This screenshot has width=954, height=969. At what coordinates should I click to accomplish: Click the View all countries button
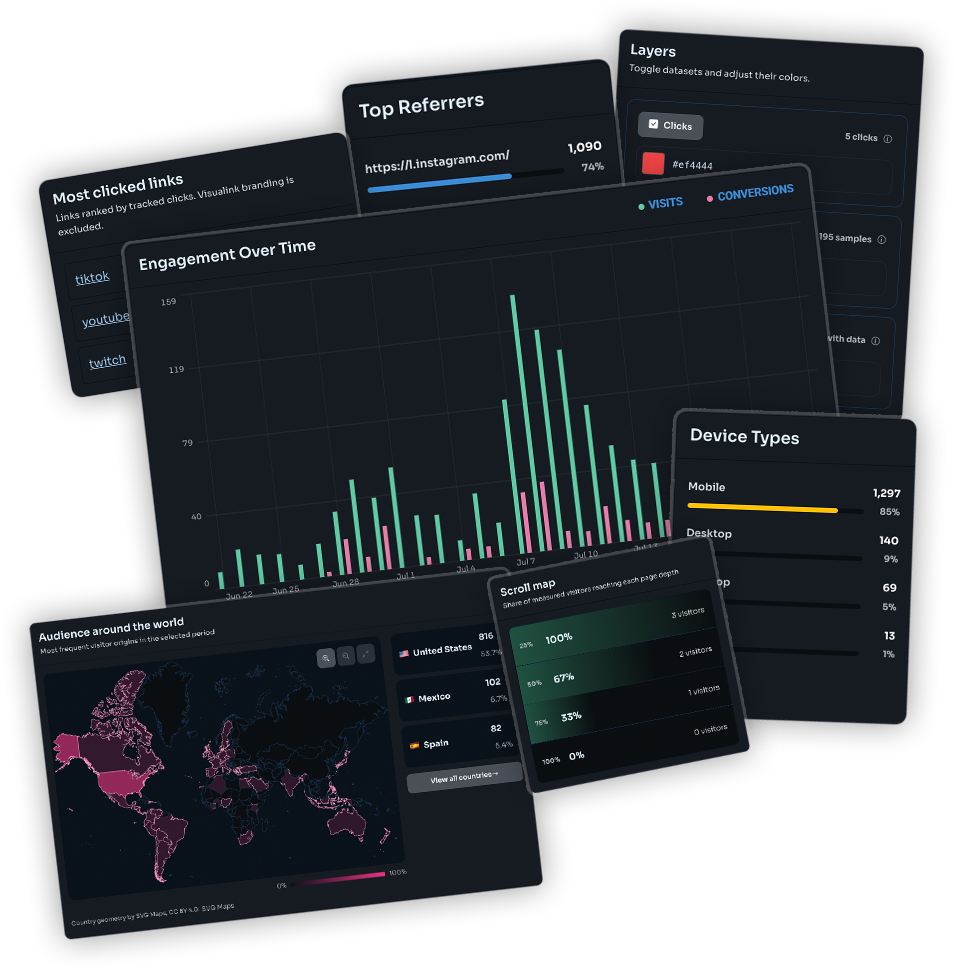pyautogui.click(x=465, y=778)
